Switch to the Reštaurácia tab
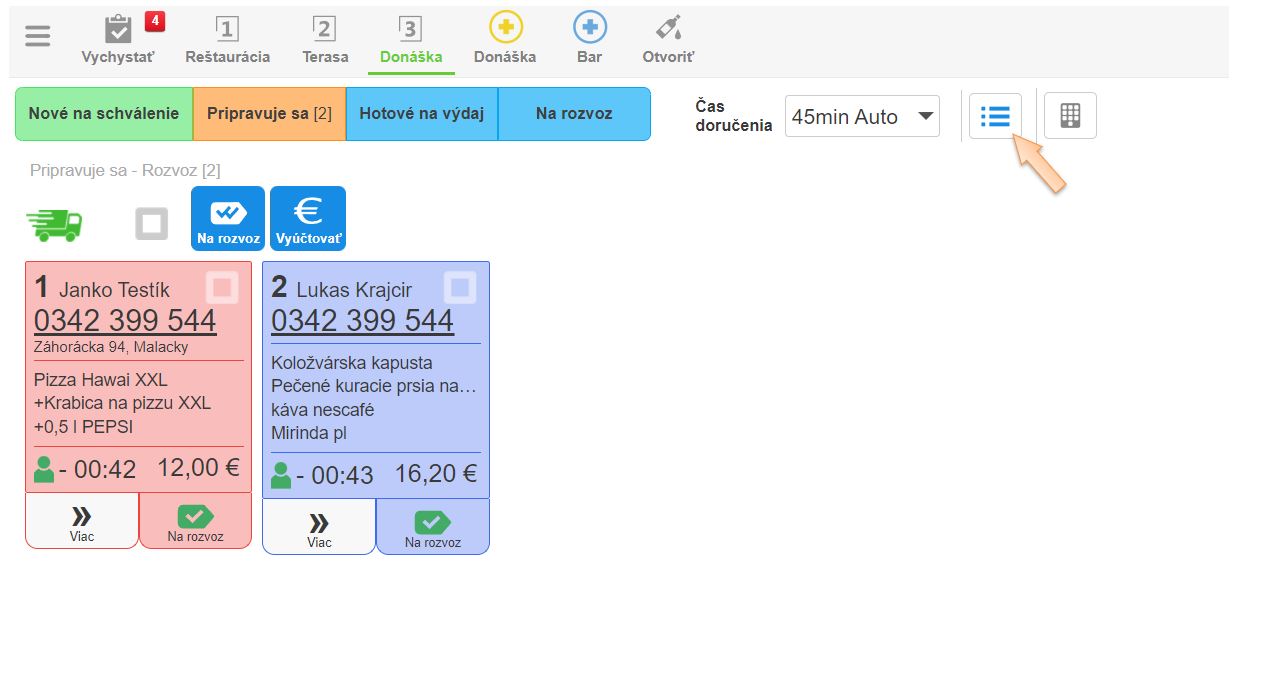This screenshot has height=680, width=1277. (x=227, y=38)
